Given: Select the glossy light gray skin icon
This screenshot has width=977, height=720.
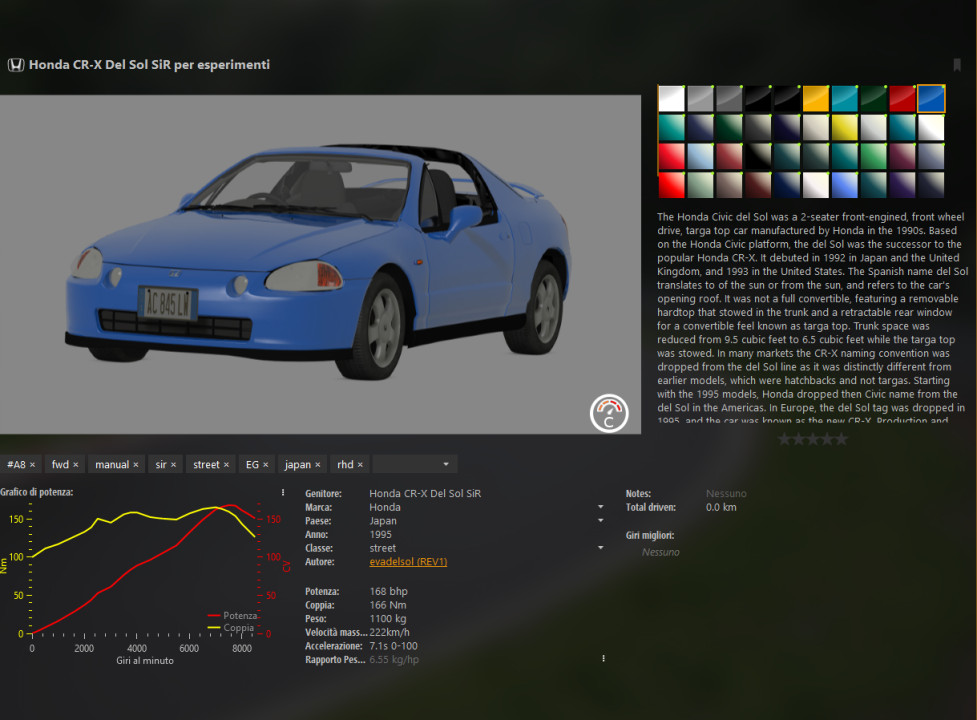Looking at the screenshot, I should coord(700,99).
